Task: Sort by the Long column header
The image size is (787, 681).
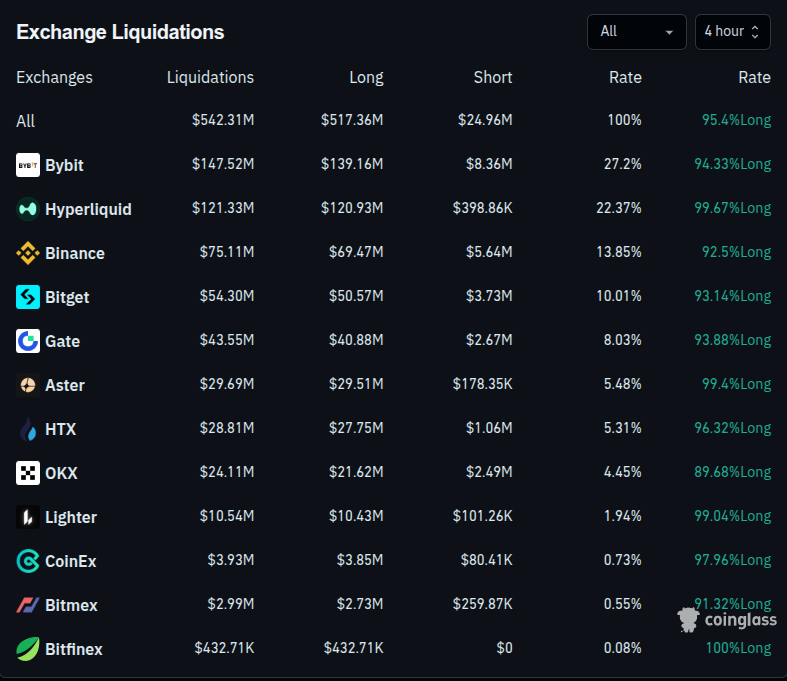Action: point(366,77)
